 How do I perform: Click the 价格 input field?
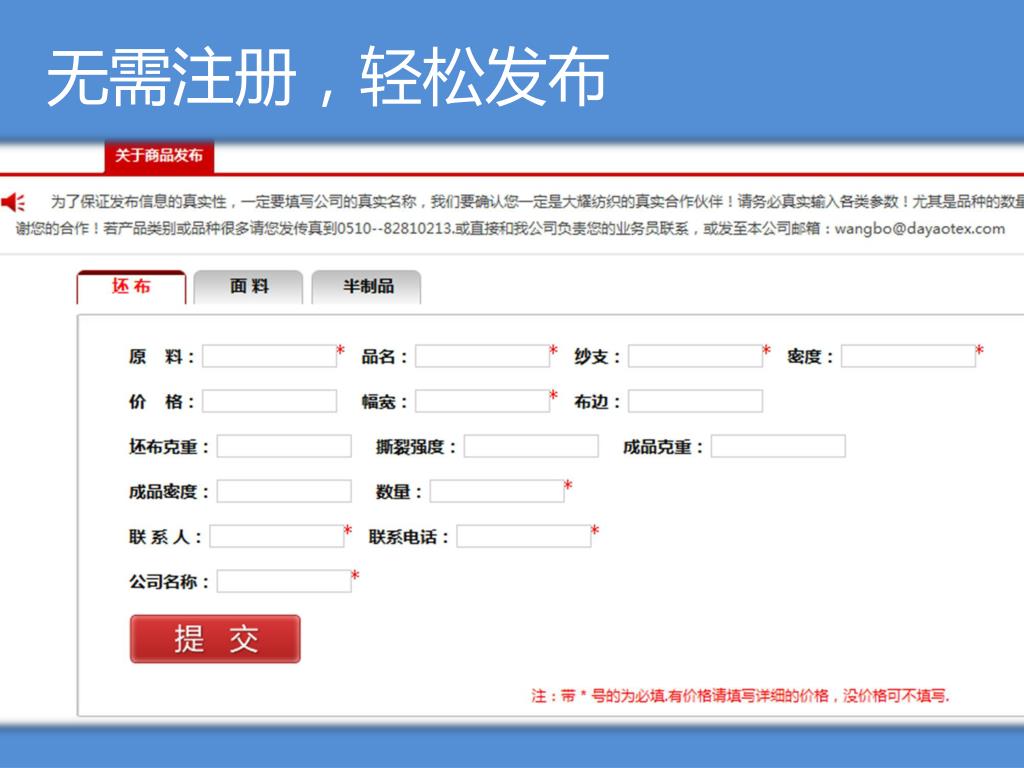(269, 402)
